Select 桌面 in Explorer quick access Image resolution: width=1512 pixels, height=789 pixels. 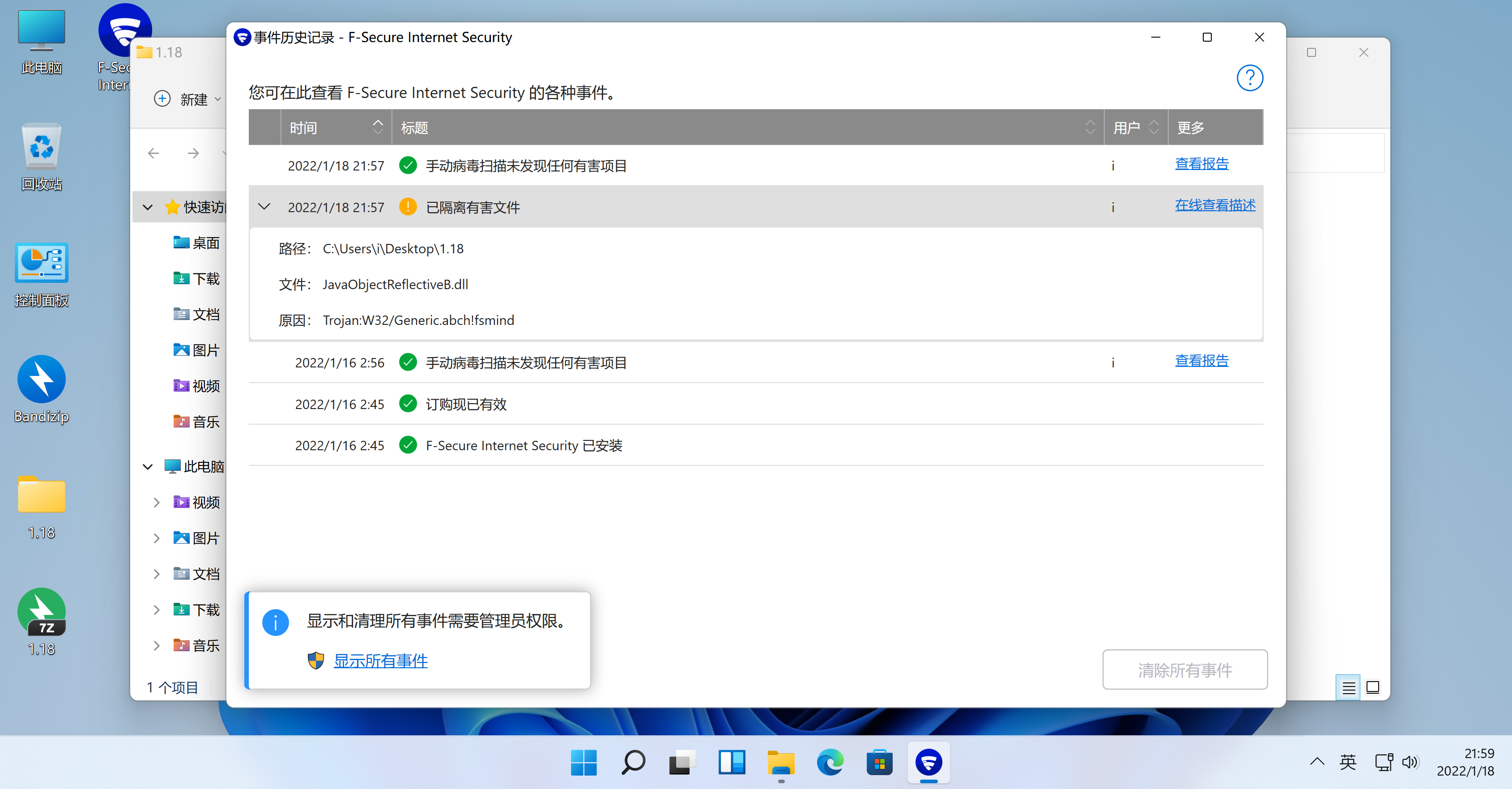tap(196, 243)
